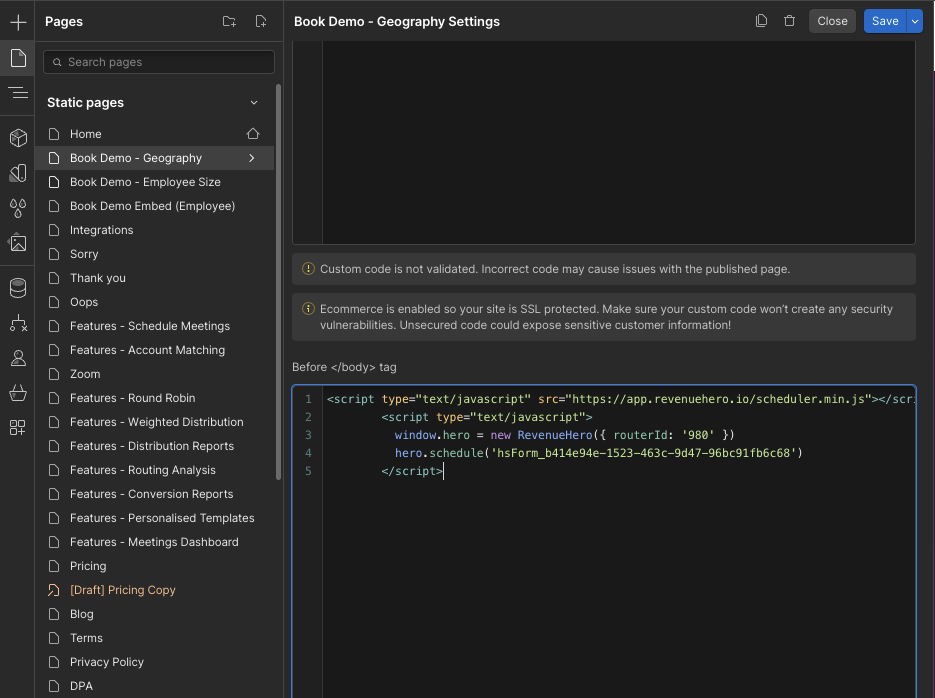Viewport: 935px width, 698px height.
Task: Click draft icon beside [Draft] Pricing Copy
Action: tap(54, 590)
